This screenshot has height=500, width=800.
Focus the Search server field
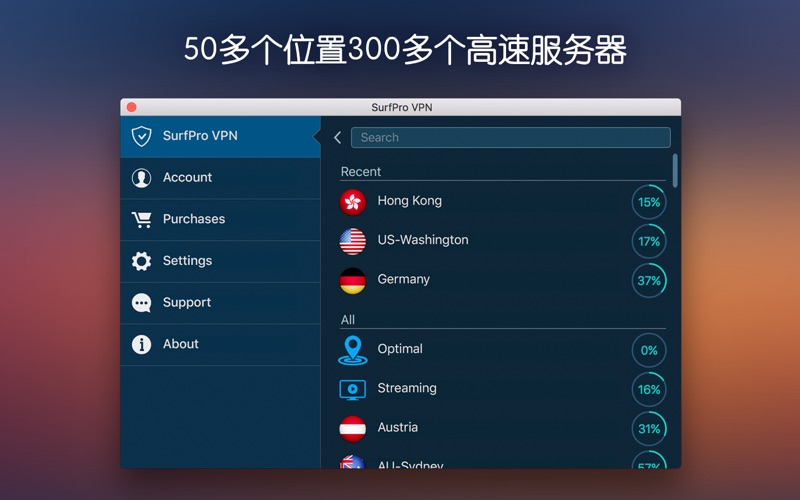coord(511,138)
